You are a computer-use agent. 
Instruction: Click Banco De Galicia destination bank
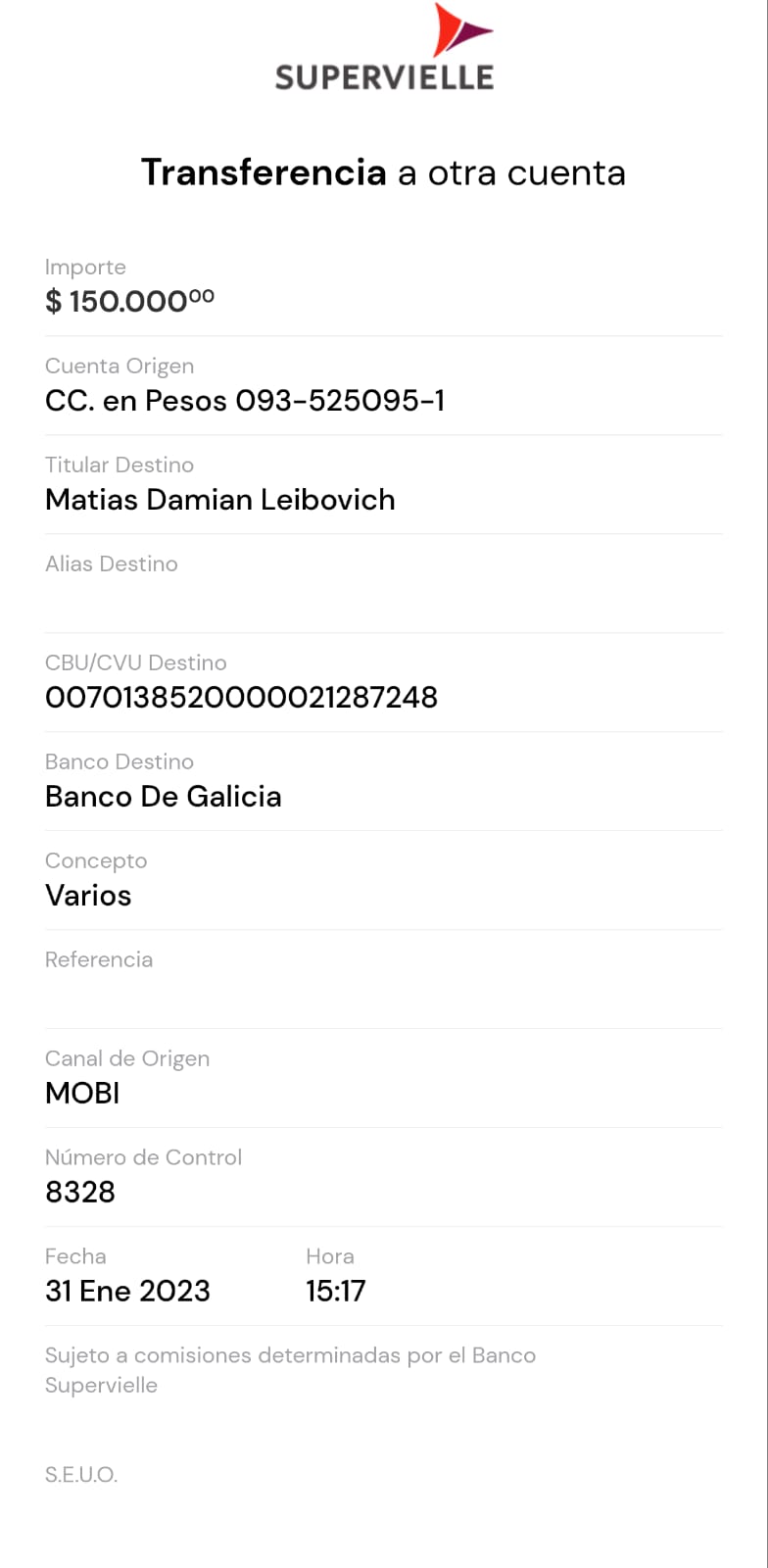(164, 797)
